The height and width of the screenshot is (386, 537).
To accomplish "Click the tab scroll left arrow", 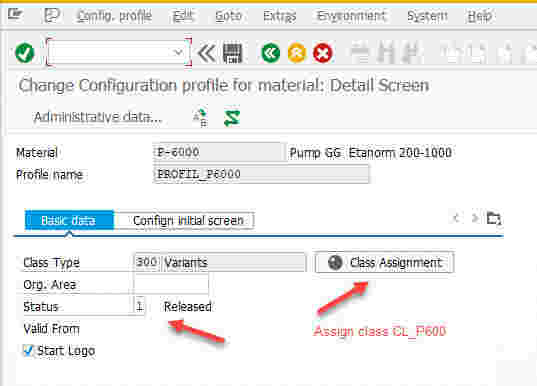I will coord(456,218).
